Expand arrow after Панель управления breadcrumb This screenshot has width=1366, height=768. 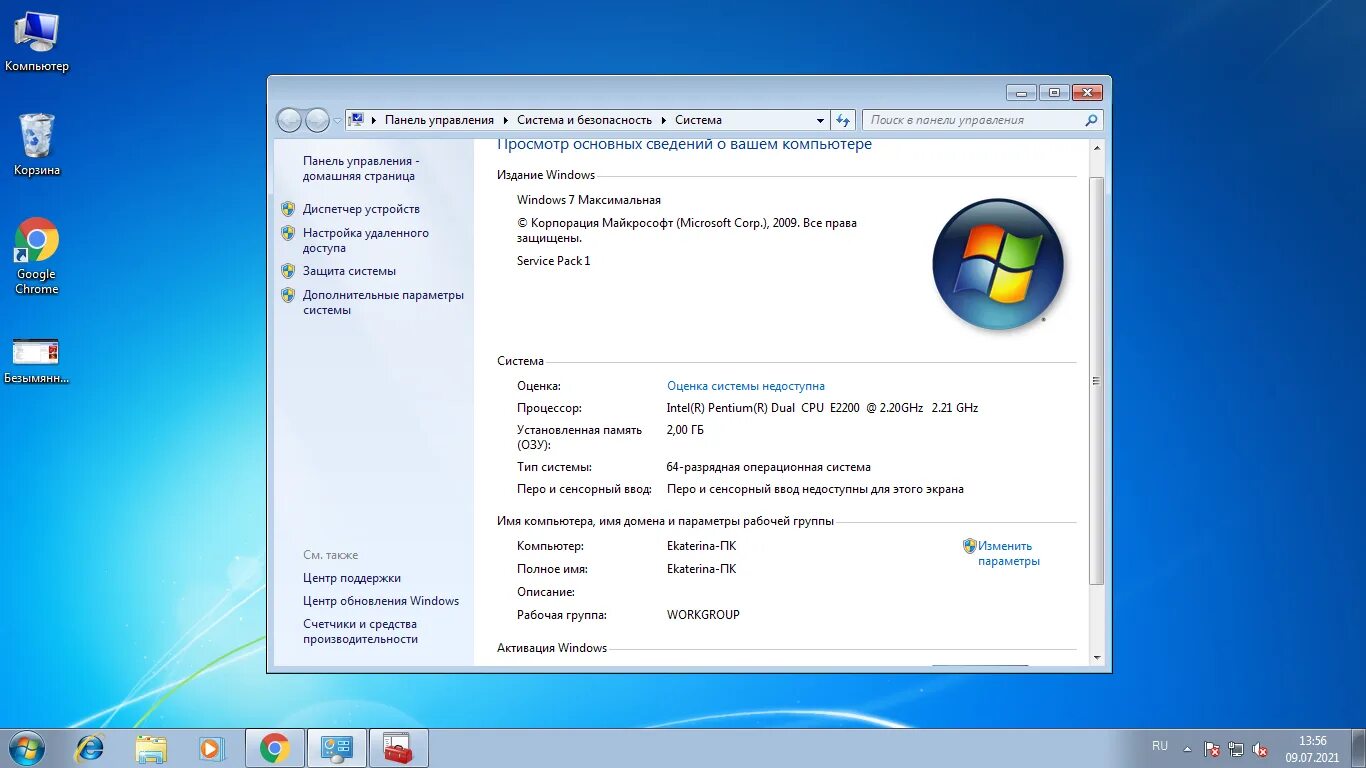[505, 120]
